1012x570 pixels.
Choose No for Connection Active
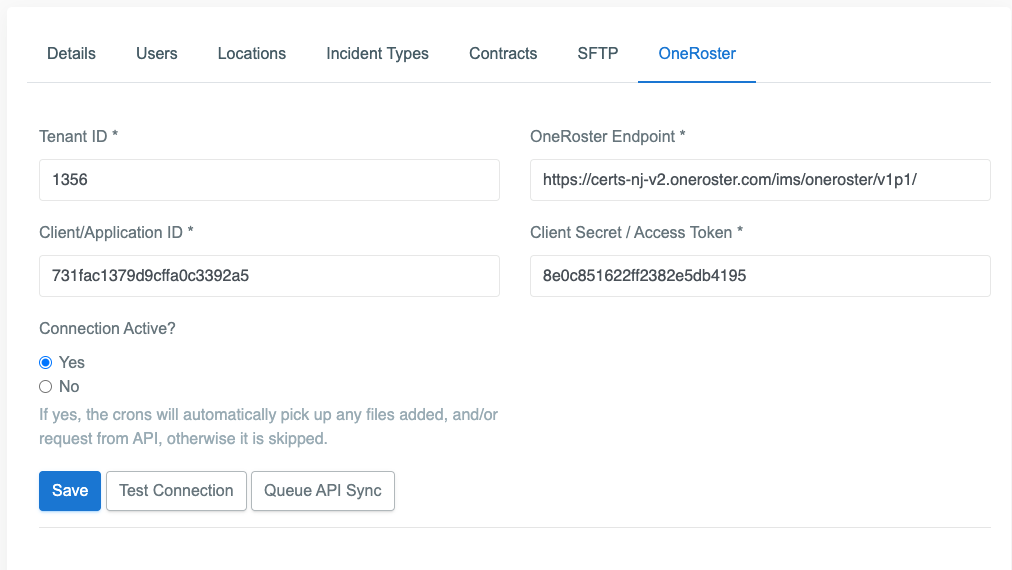pos(45,387)
